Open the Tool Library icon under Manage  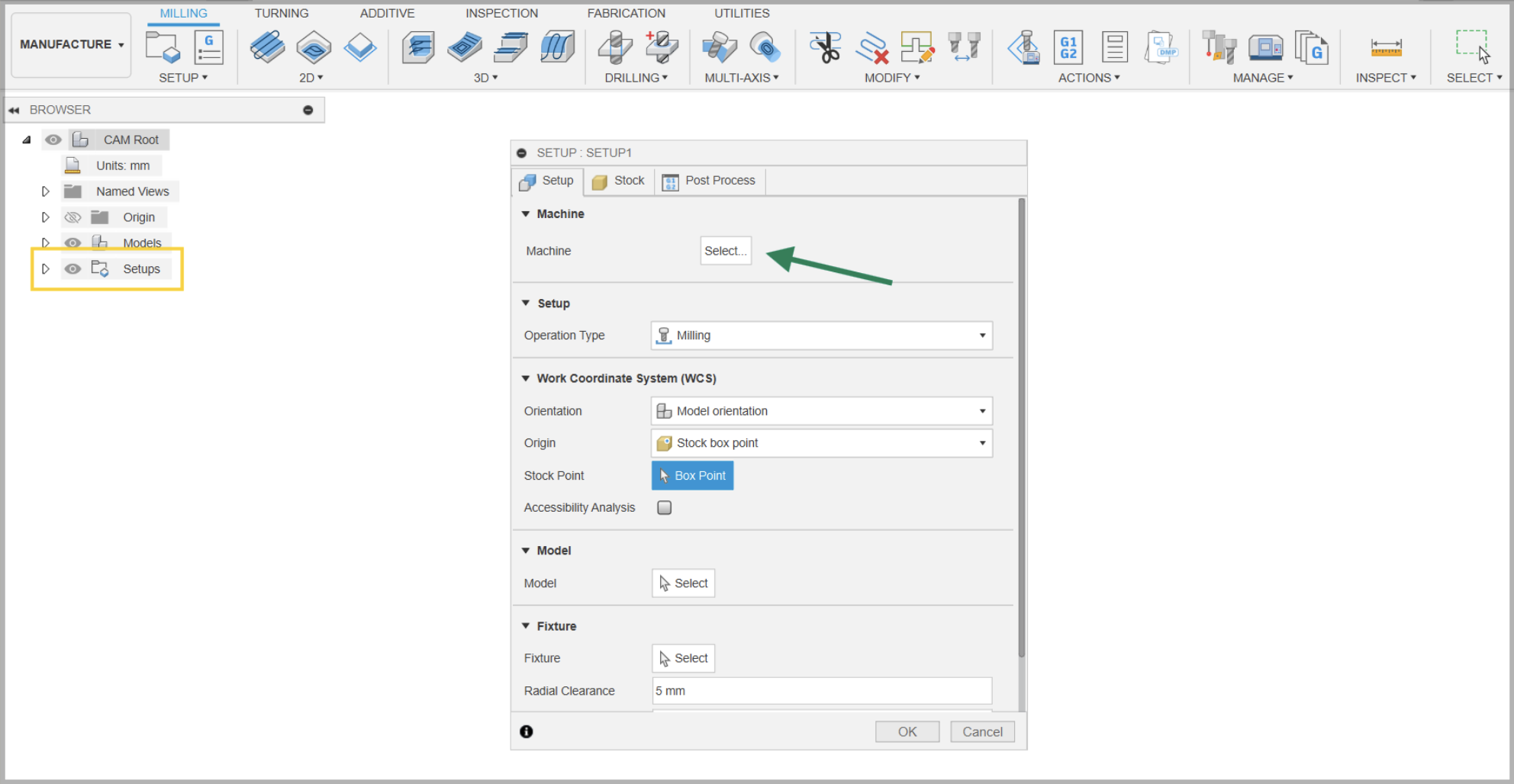click(1219, 47)
